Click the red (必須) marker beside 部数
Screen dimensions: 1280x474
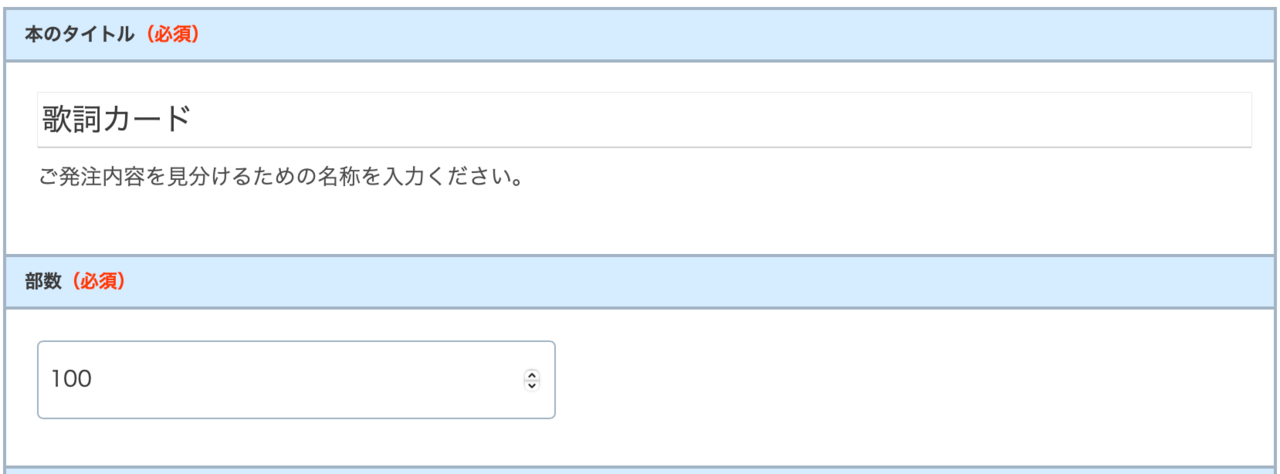point(97,281)
